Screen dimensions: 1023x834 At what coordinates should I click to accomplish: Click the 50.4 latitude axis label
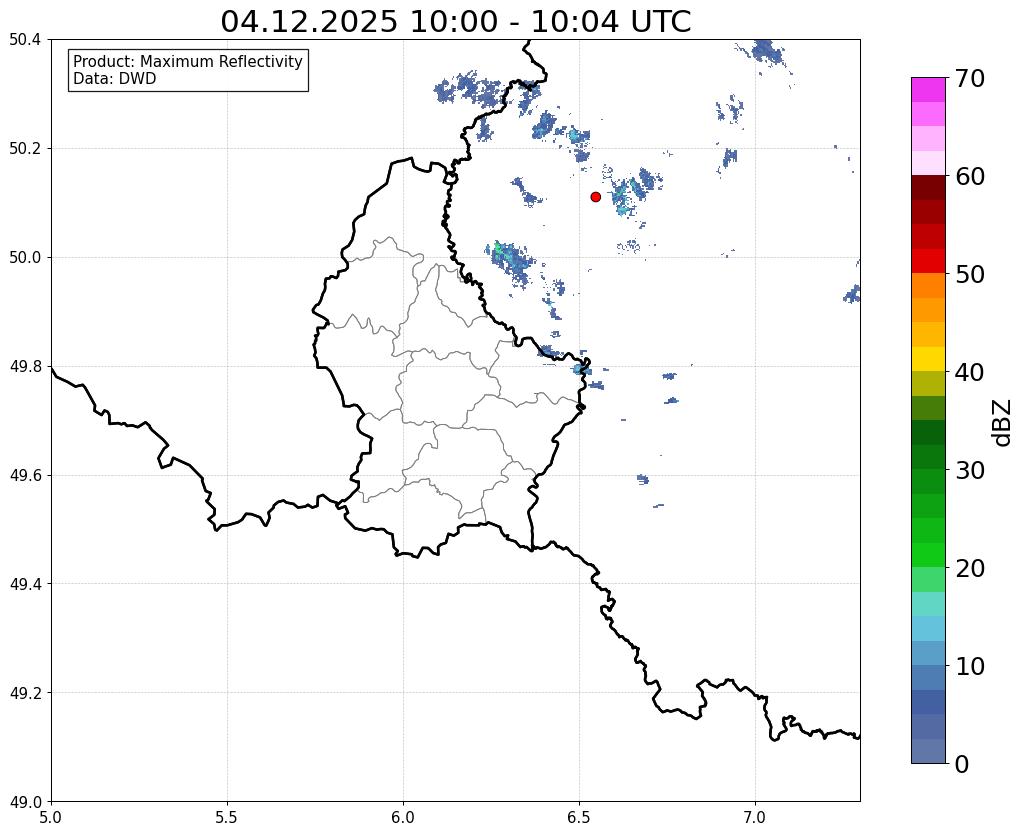coord(25,40)
